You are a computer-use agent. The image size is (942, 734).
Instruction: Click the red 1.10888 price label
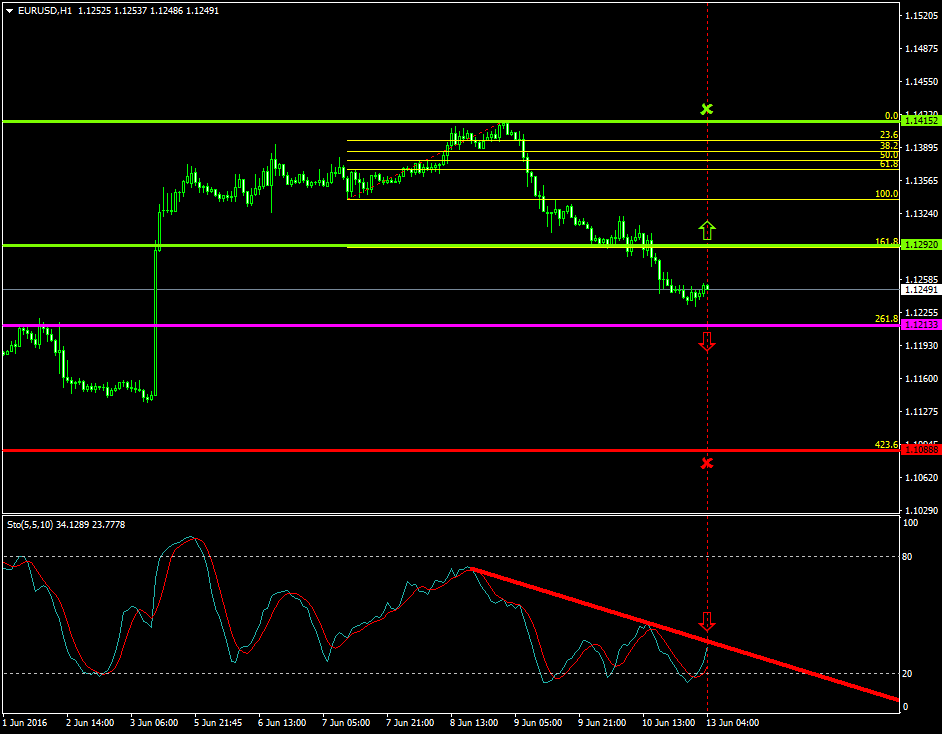pyautogui.click(x=919, y=450)
